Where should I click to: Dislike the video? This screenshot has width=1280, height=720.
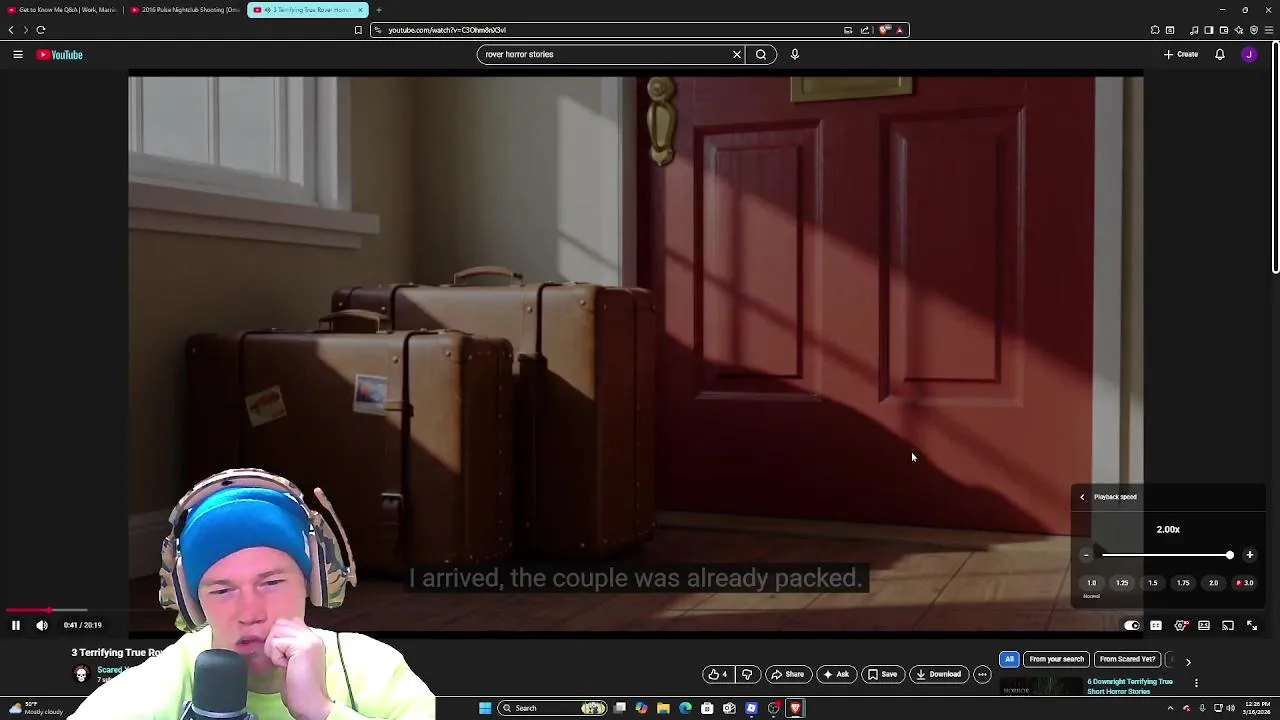coord(747,674)
